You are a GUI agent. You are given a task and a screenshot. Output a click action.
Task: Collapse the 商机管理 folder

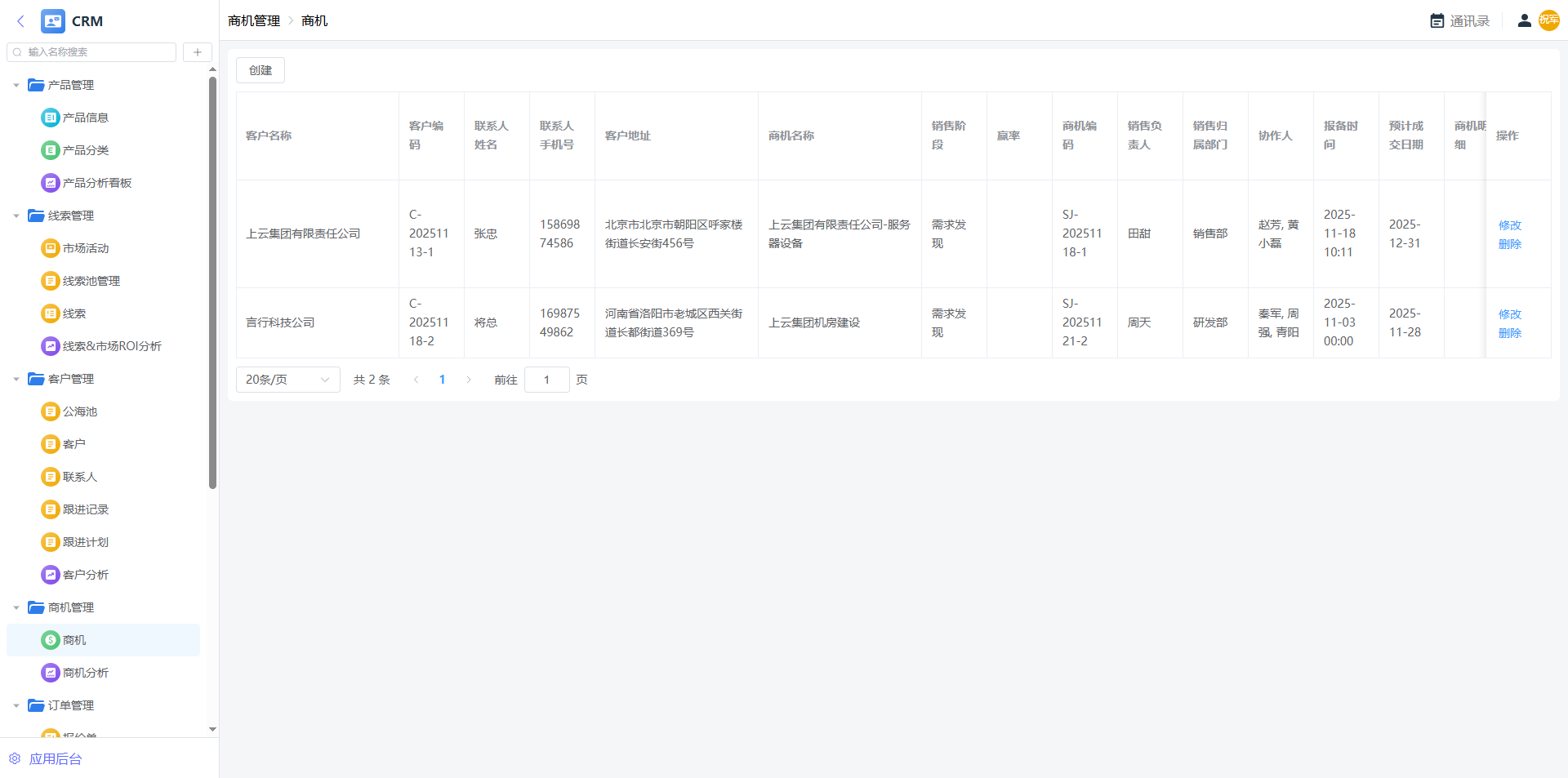[16, 607]
